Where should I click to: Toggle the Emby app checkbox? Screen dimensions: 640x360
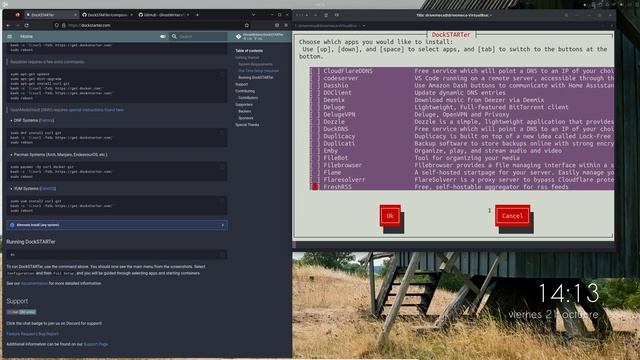(315, 151)
